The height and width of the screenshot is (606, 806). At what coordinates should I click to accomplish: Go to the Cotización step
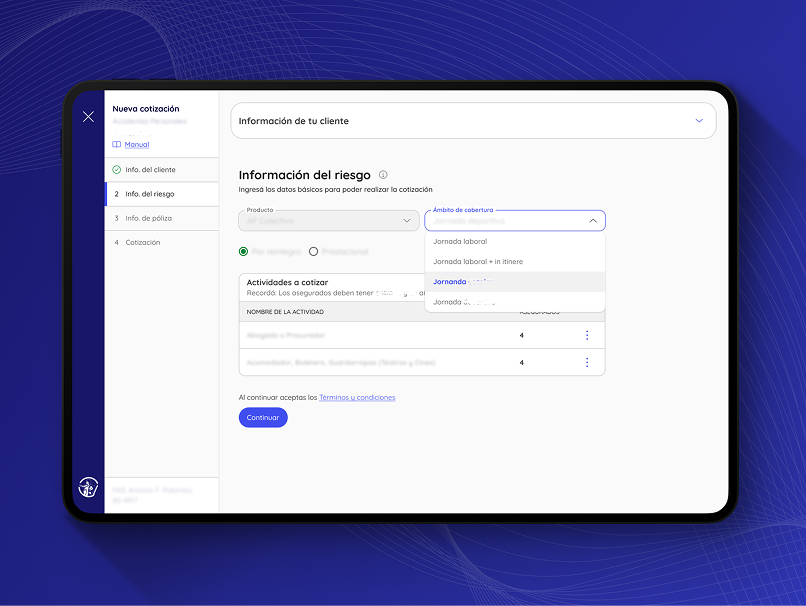coord(142,242)
